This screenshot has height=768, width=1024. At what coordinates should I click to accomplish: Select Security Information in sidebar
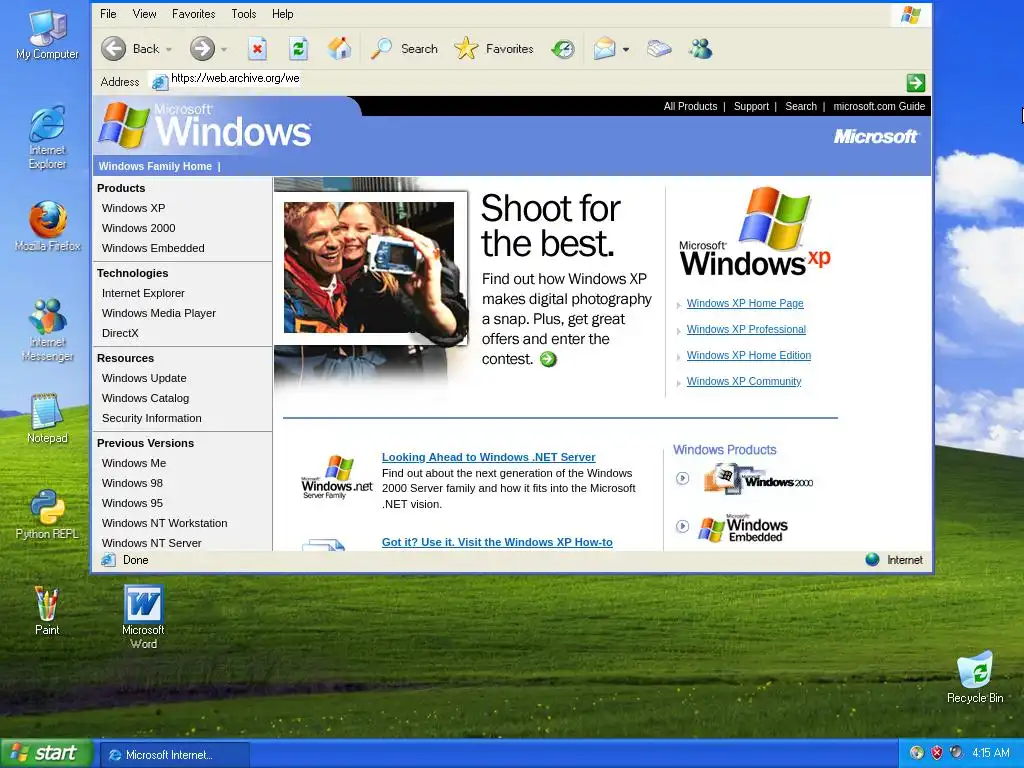coord(152,418)
